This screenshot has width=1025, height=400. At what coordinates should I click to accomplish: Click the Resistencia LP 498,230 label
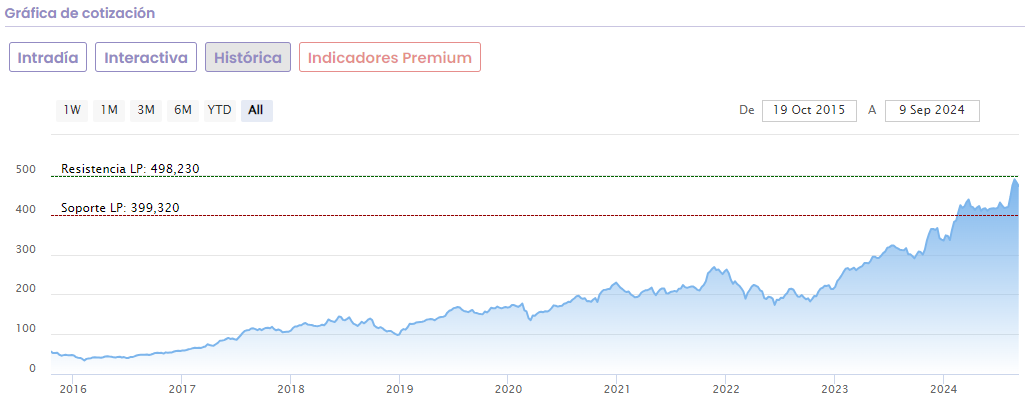click(130, 168)
